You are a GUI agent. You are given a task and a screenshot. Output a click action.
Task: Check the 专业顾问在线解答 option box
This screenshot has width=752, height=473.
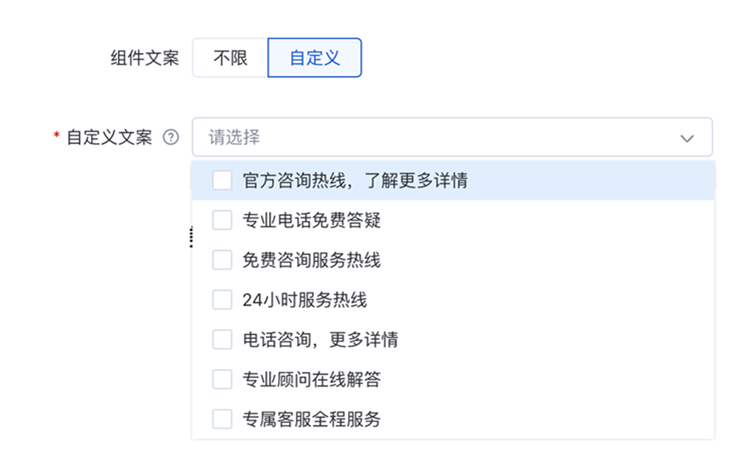point(222,379)
